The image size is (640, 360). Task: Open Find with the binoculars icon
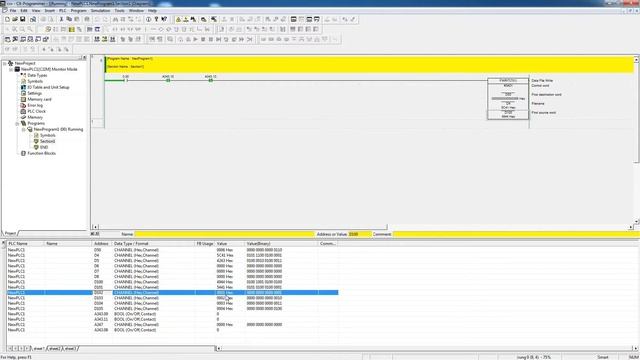click(116, 19)
